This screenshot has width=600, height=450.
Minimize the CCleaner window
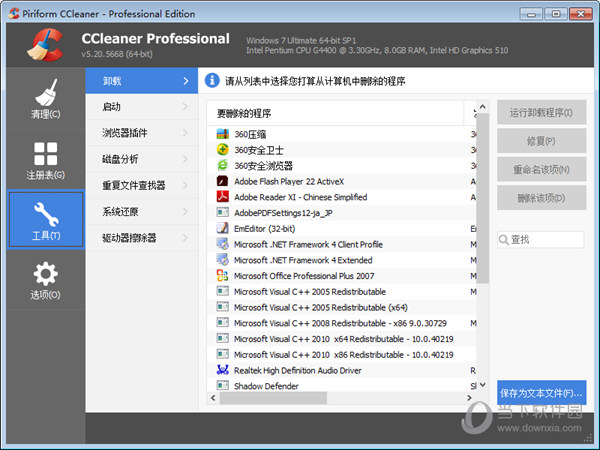531,14
